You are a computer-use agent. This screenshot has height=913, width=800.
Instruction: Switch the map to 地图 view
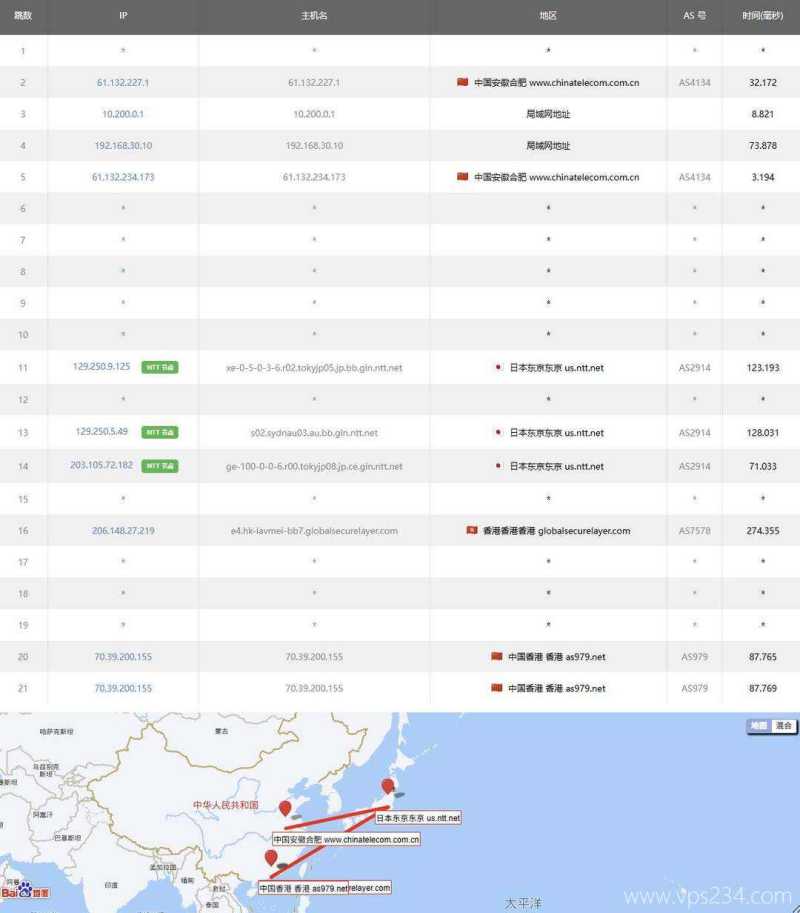(759, 726)
